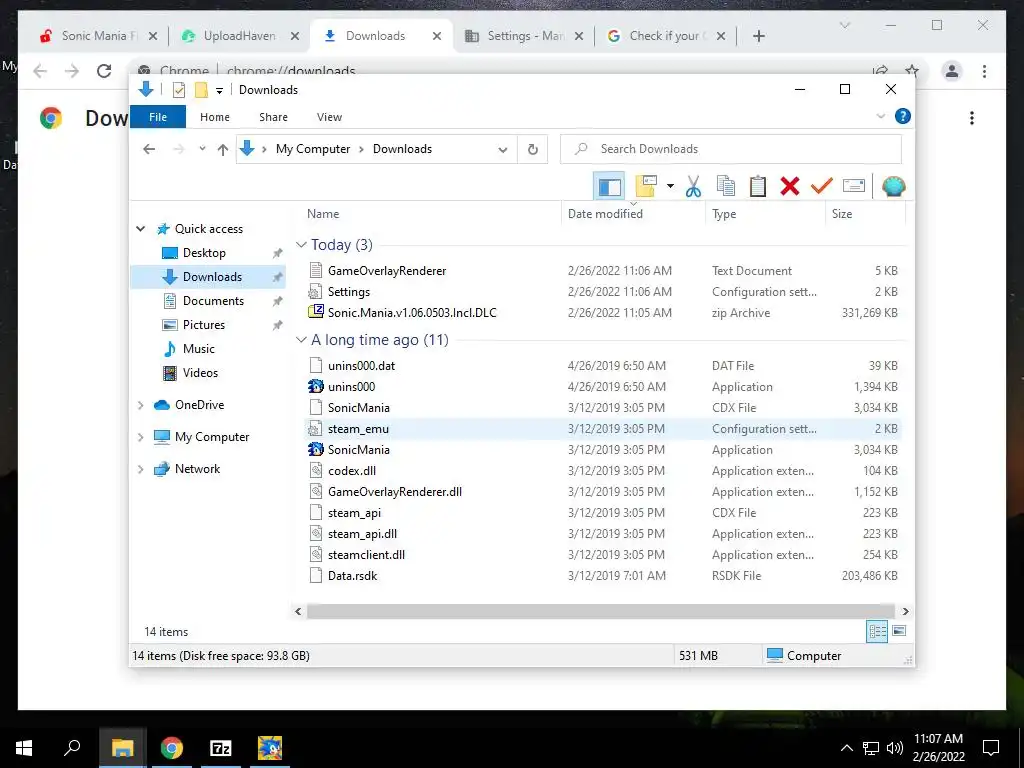Expand the My Computer tree node

[x=140, y=437]
